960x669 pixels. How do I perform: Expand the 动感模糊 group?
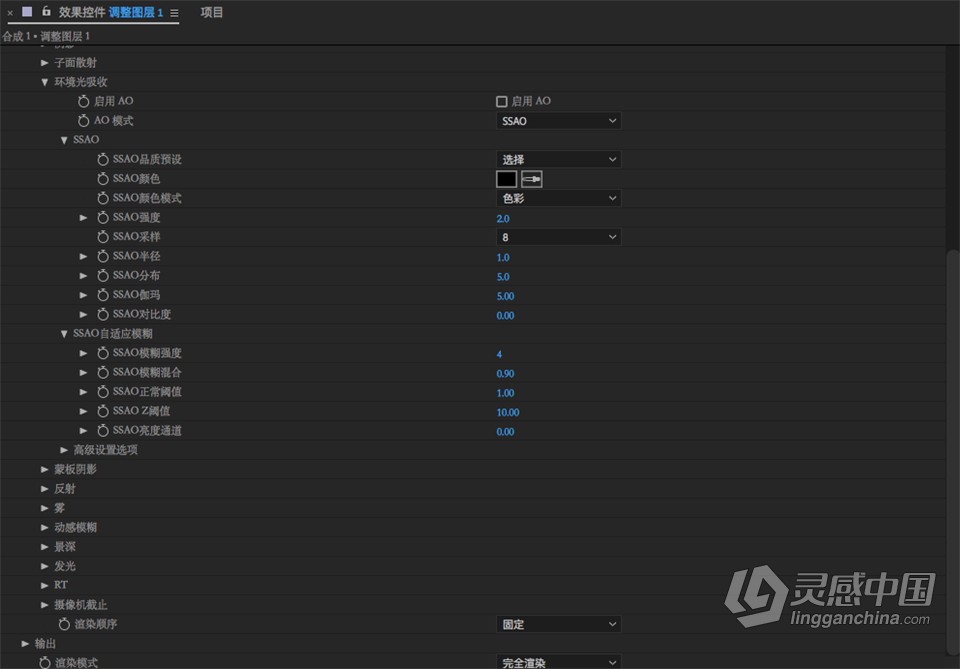45,527
